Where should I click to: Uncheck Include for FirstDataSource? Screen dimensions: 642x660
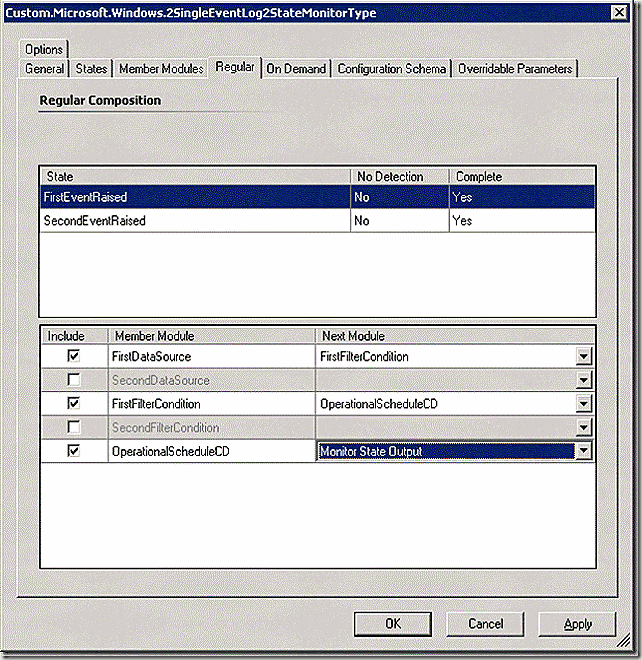click(x=74, y=356)
